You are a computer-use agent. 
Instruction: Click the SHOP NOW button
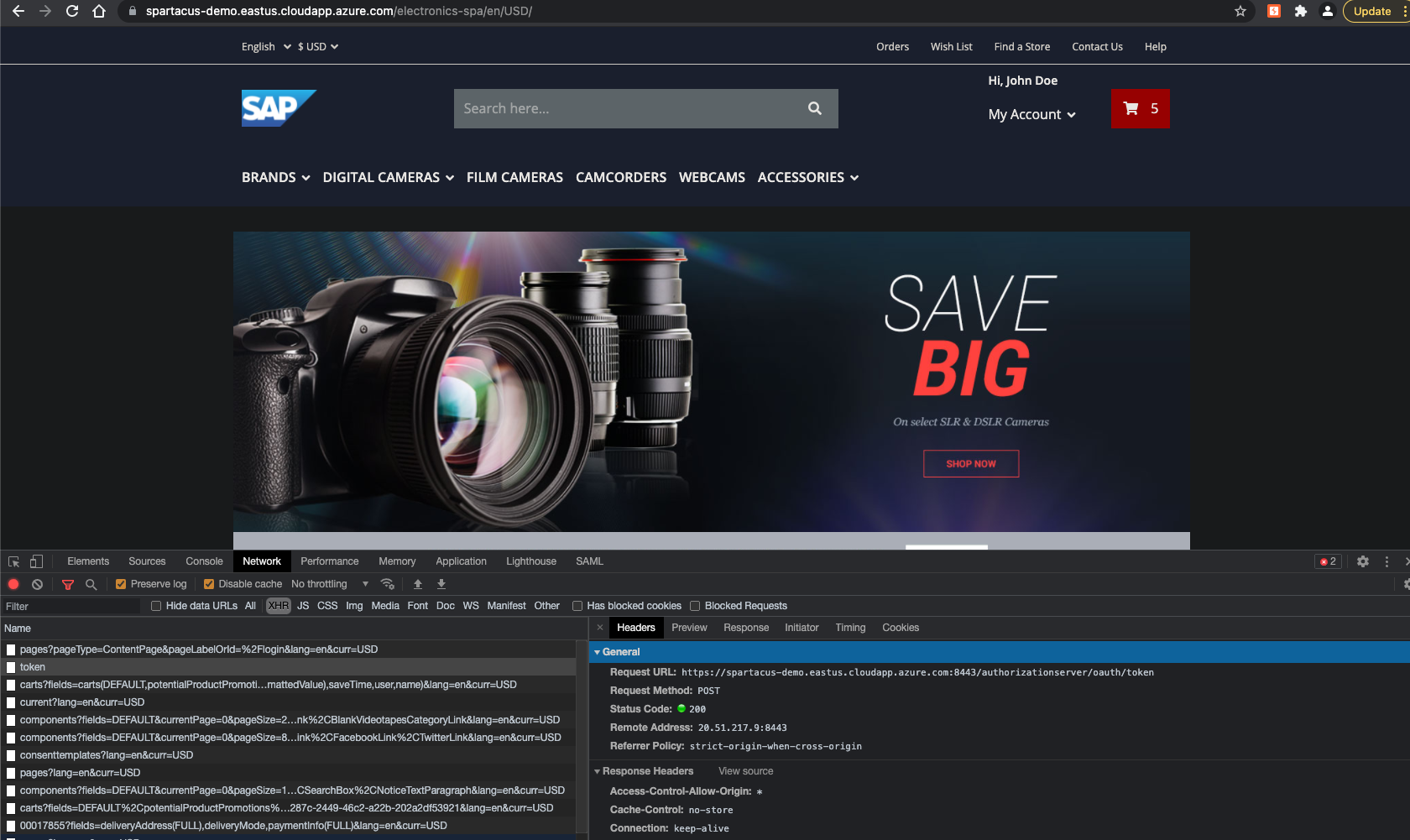(971, 464)
